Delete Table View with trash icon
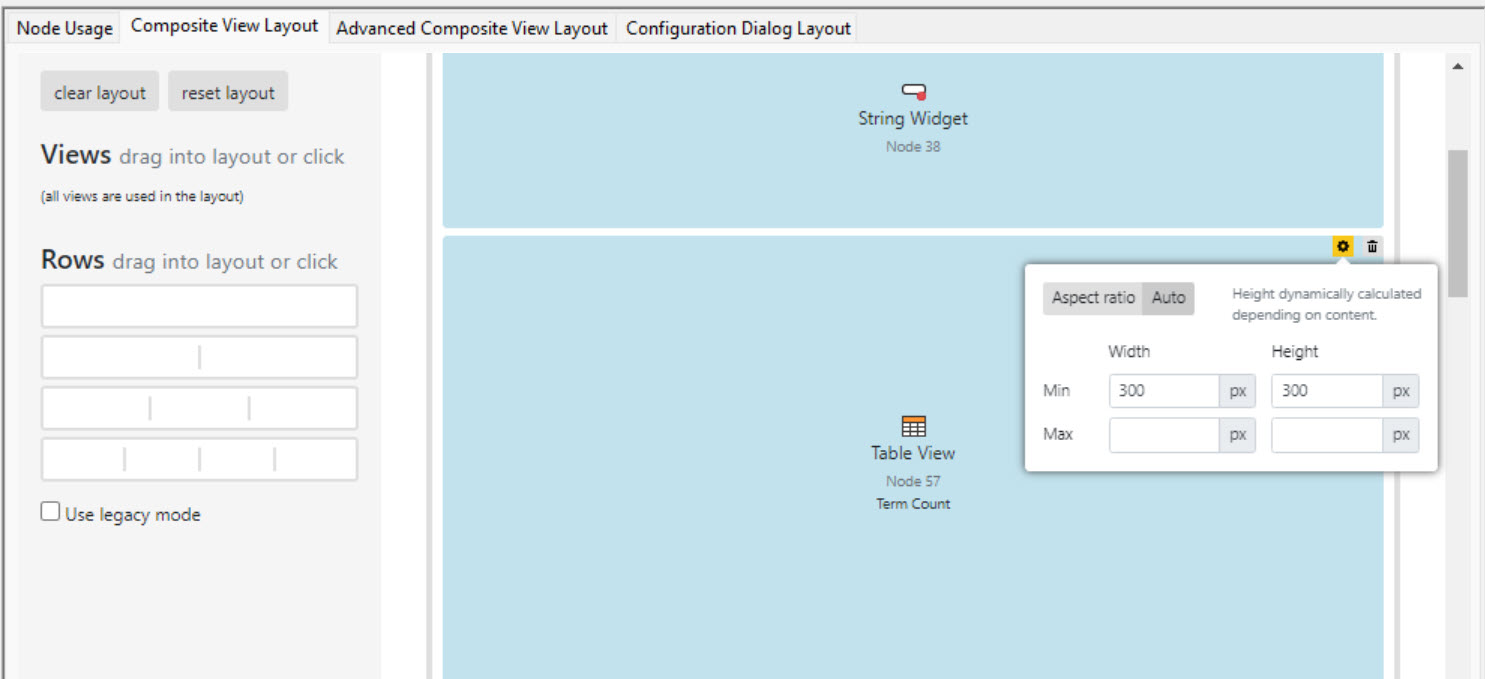The image size is (1485, 679). 1372,246
